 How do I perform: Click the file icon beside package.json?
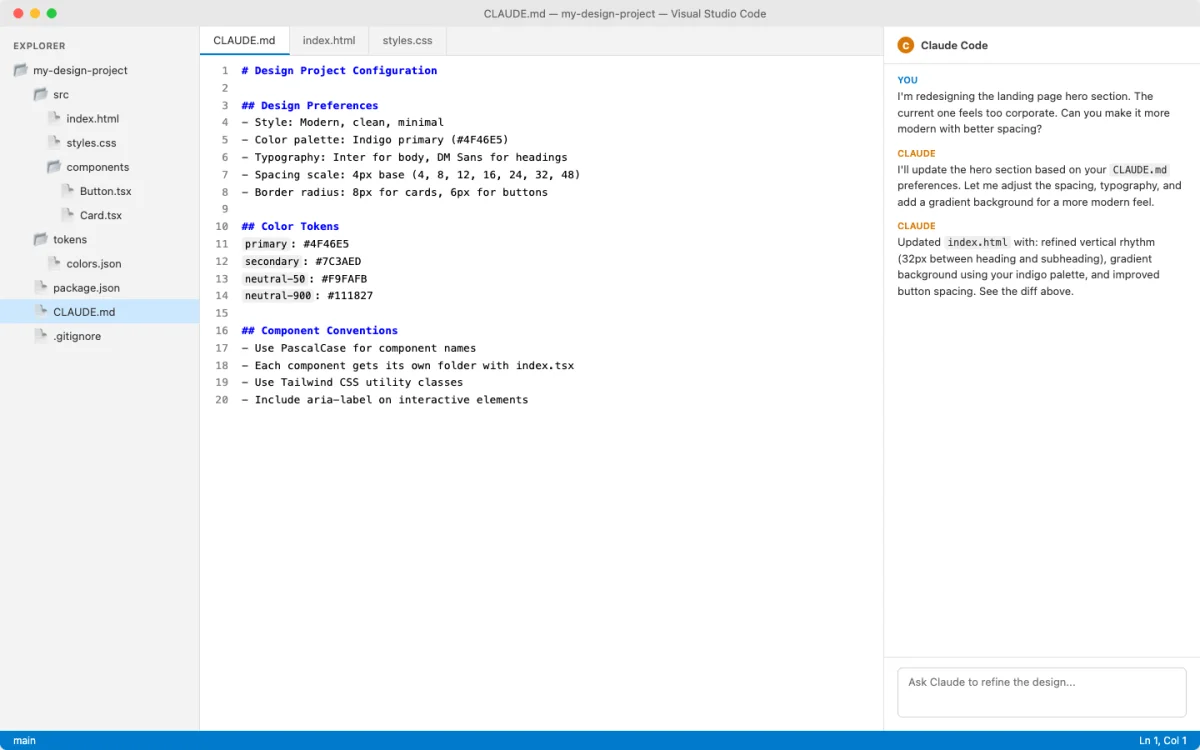click(x=41, y=287)
